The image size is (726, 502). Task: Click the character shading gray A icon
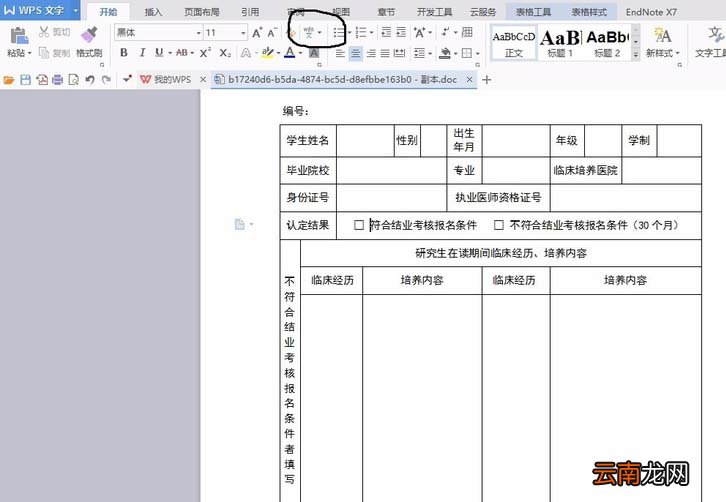314,53
